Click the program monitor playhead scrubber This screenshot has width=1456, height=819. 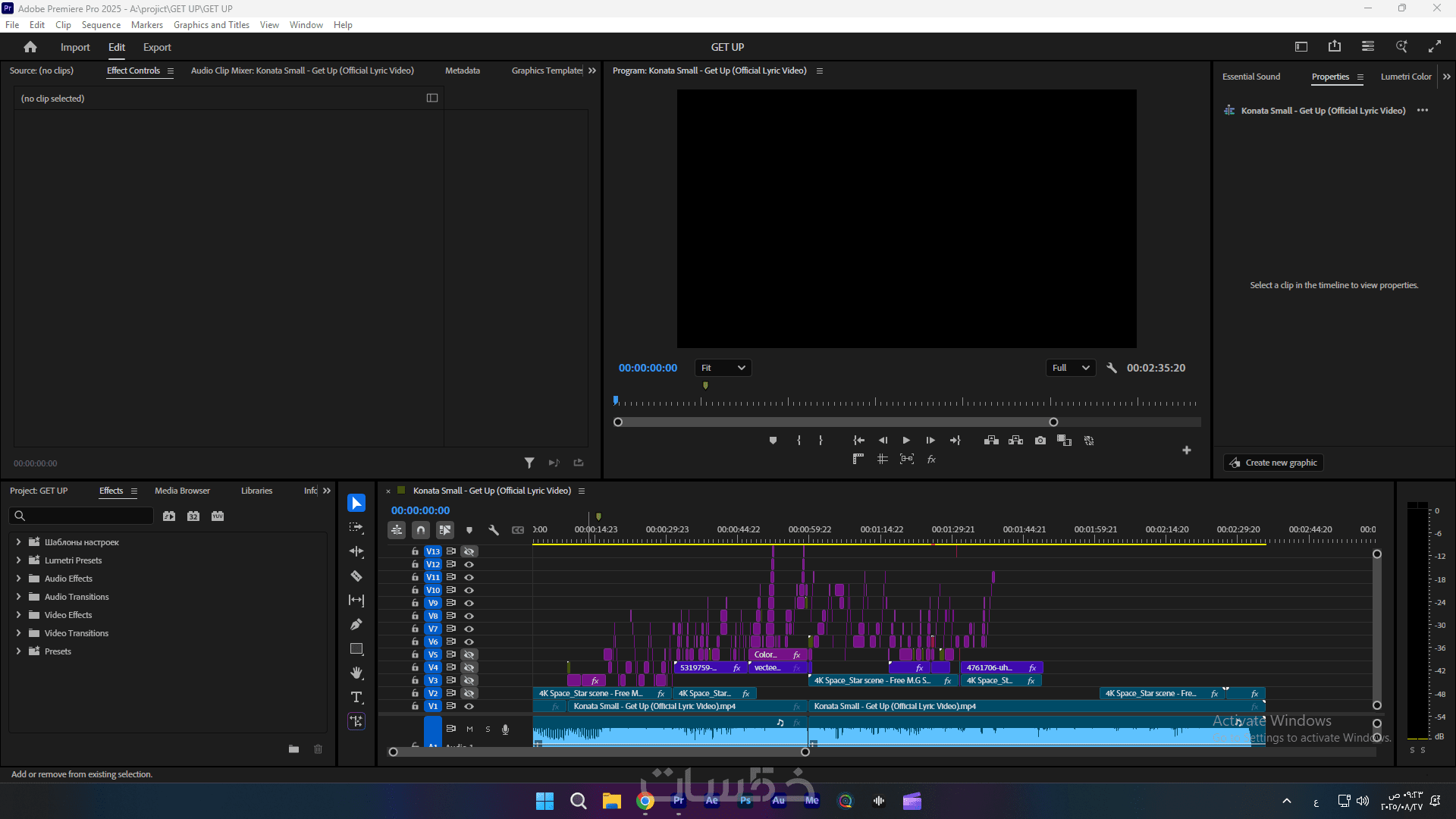tap(616, 400)
